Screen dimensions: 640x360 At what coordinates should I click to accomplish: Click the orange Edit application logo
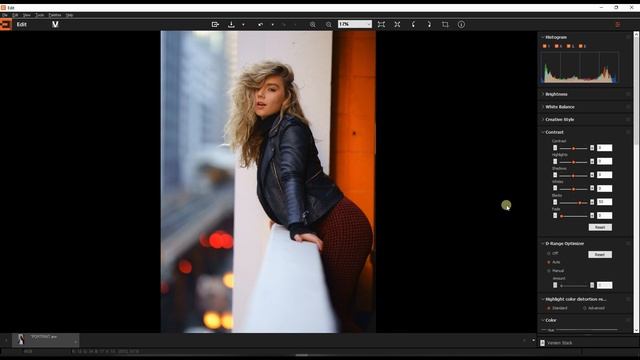[6, 24]
